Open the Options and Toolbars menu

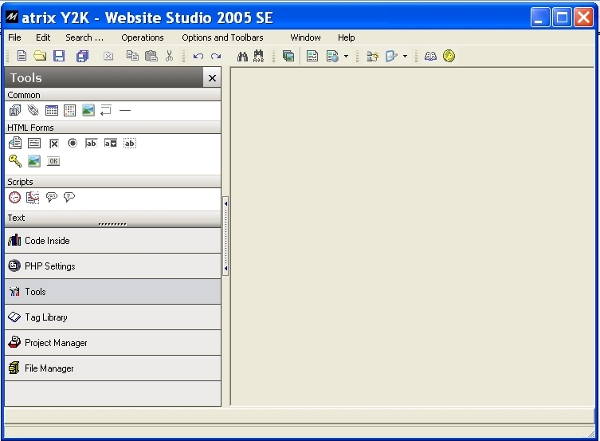(222, 38)
